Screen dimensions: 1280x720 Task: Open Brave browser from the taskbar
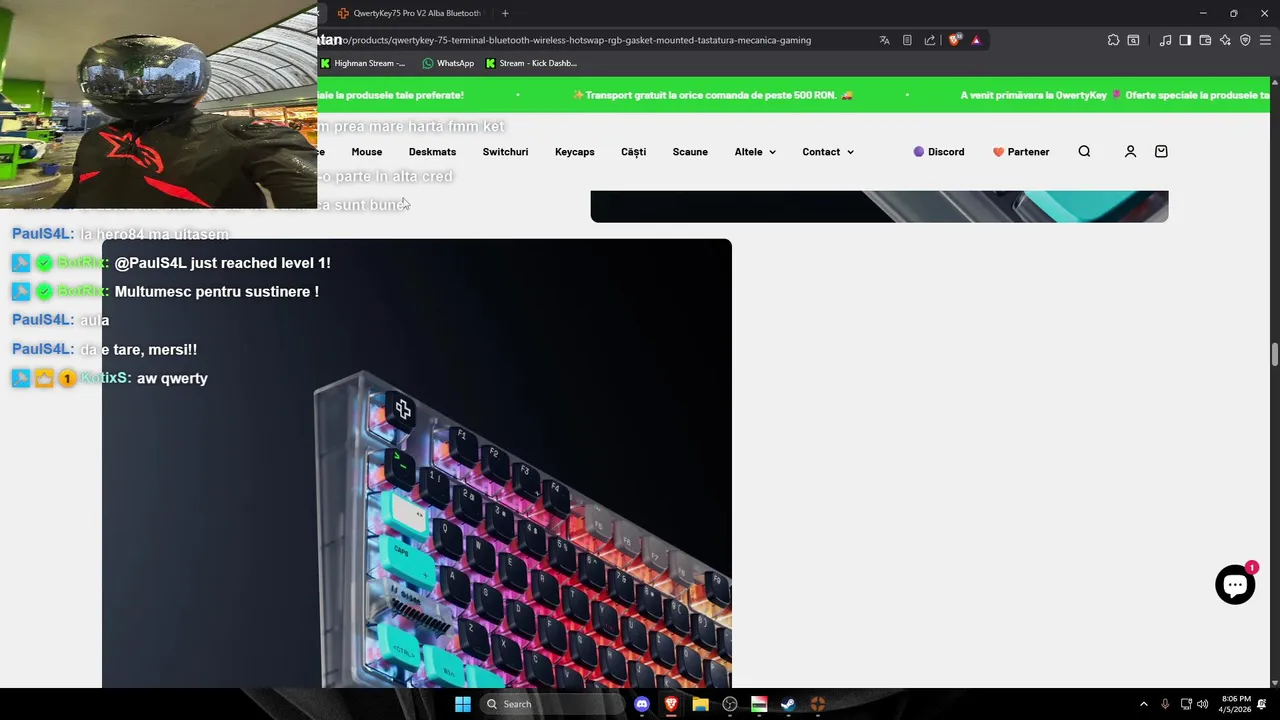(671, 704)
